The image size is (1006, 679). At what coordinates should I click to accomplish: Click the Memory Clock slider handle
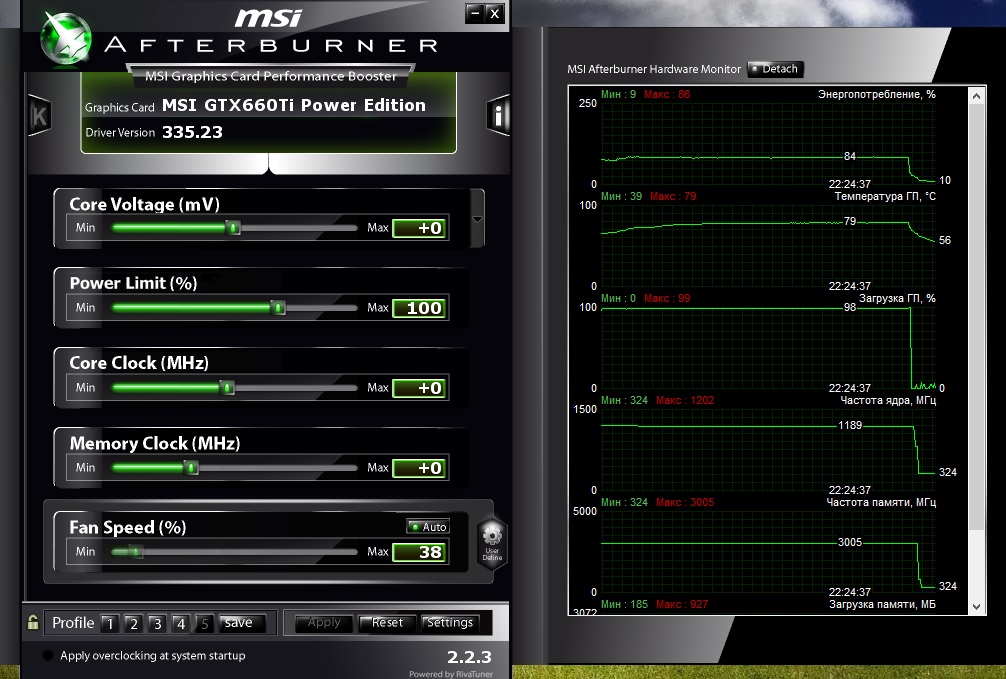coord(191,468)
